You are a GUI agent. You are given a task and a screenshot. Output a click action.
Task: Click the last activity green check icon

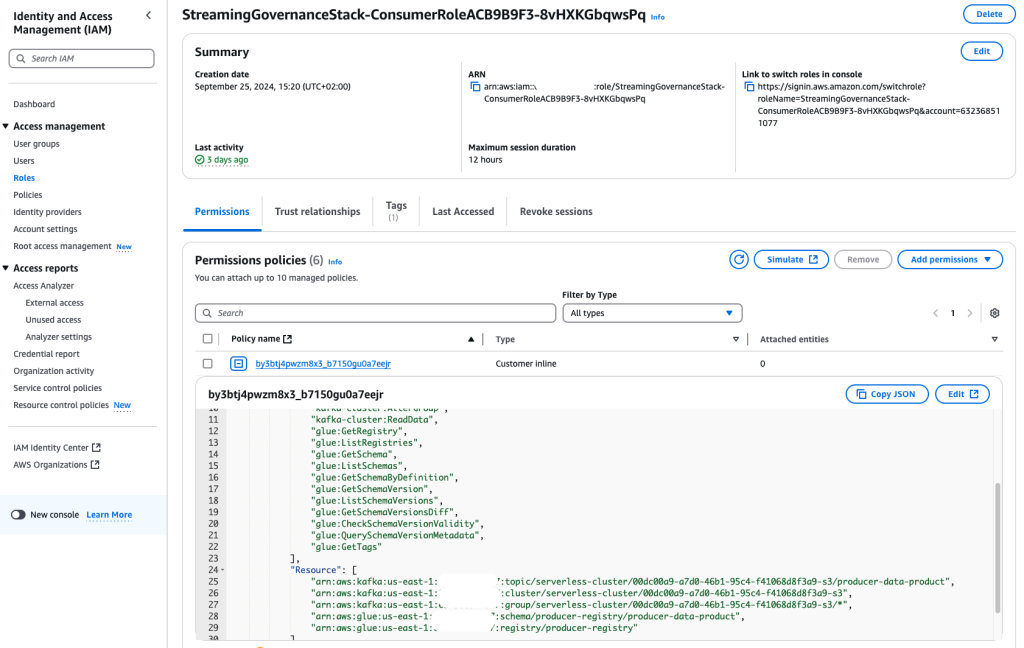[199, 159]
